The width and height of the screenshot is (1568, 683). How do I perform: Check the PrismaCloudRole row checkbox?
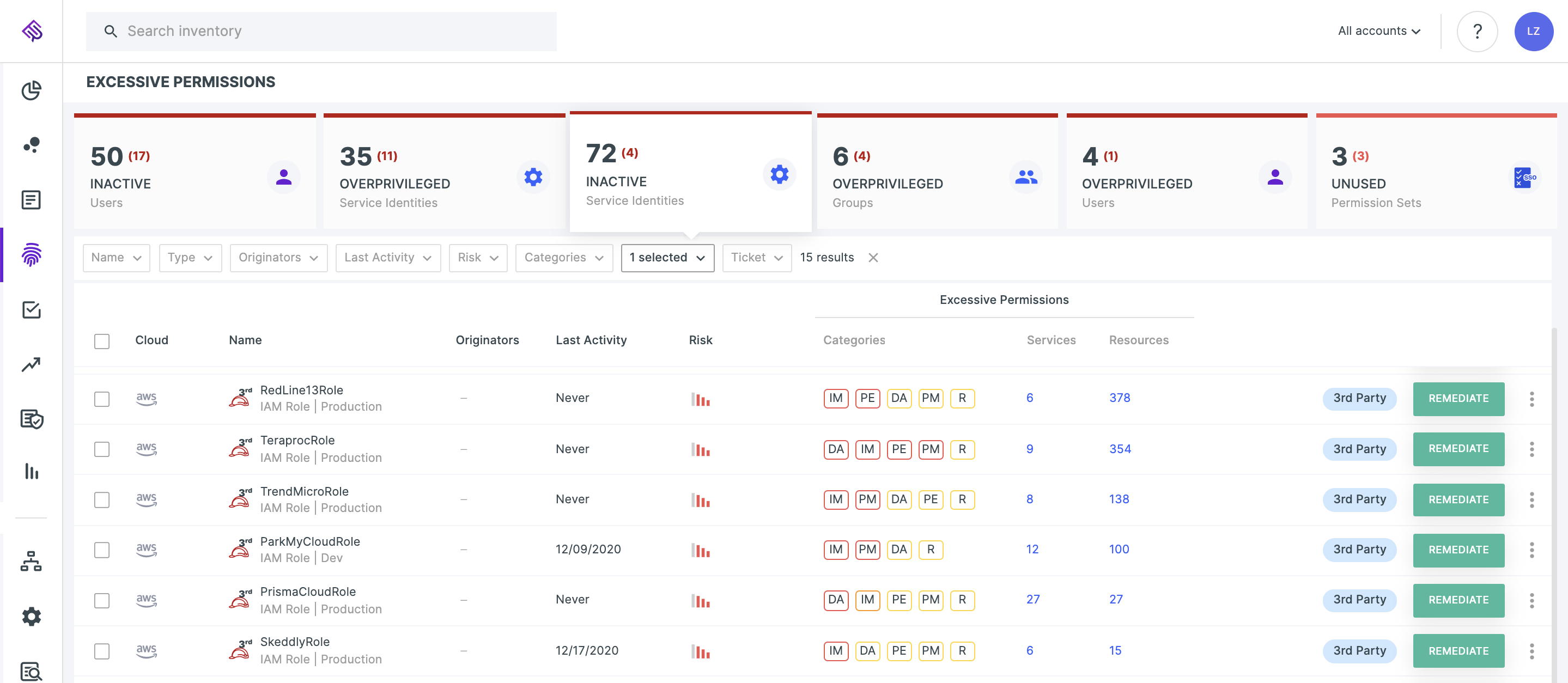pos(102,600)
